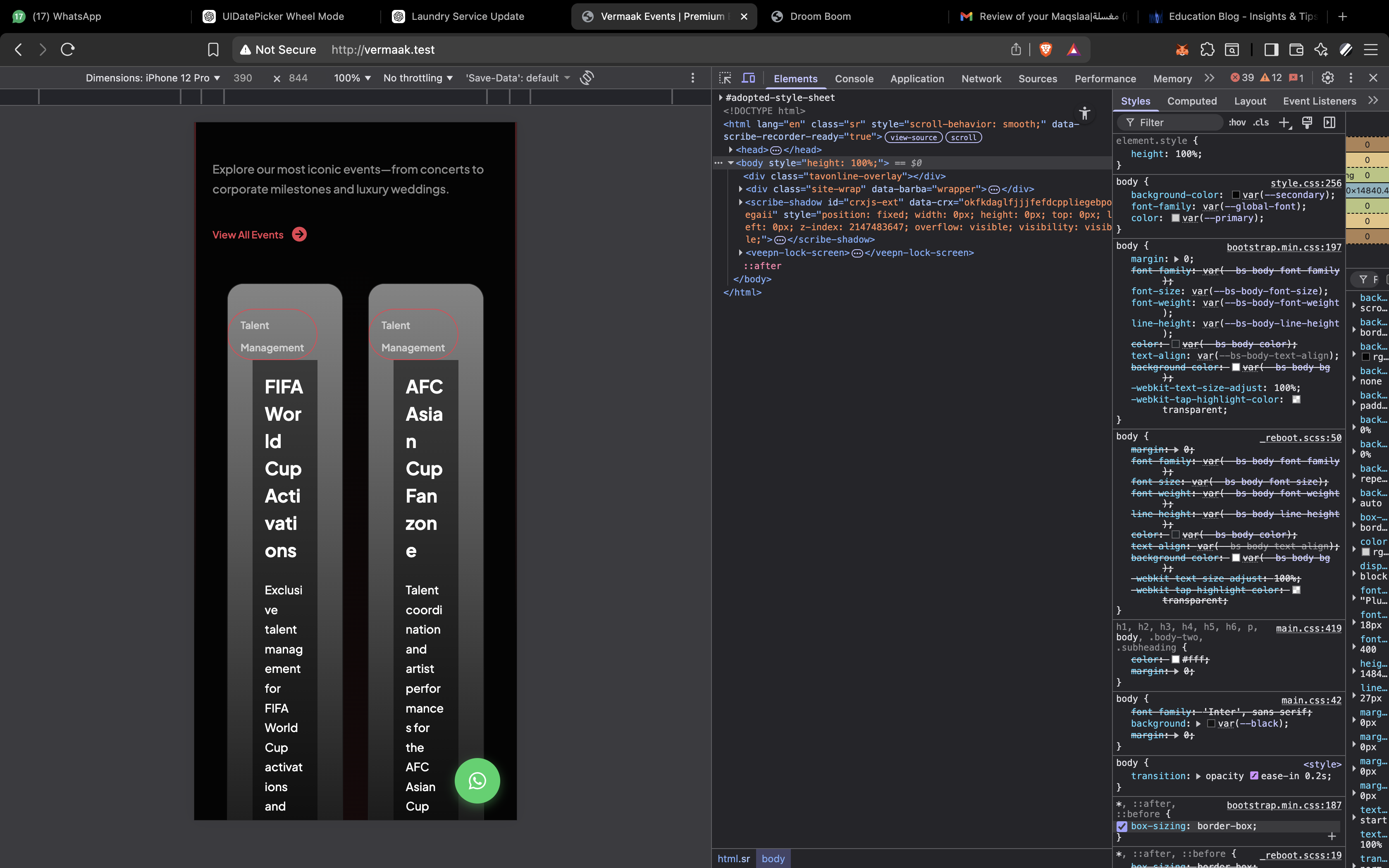Click the new style rule plus icon
The width and height of the screenshot is (1389, 868).
coord(1284,122)
